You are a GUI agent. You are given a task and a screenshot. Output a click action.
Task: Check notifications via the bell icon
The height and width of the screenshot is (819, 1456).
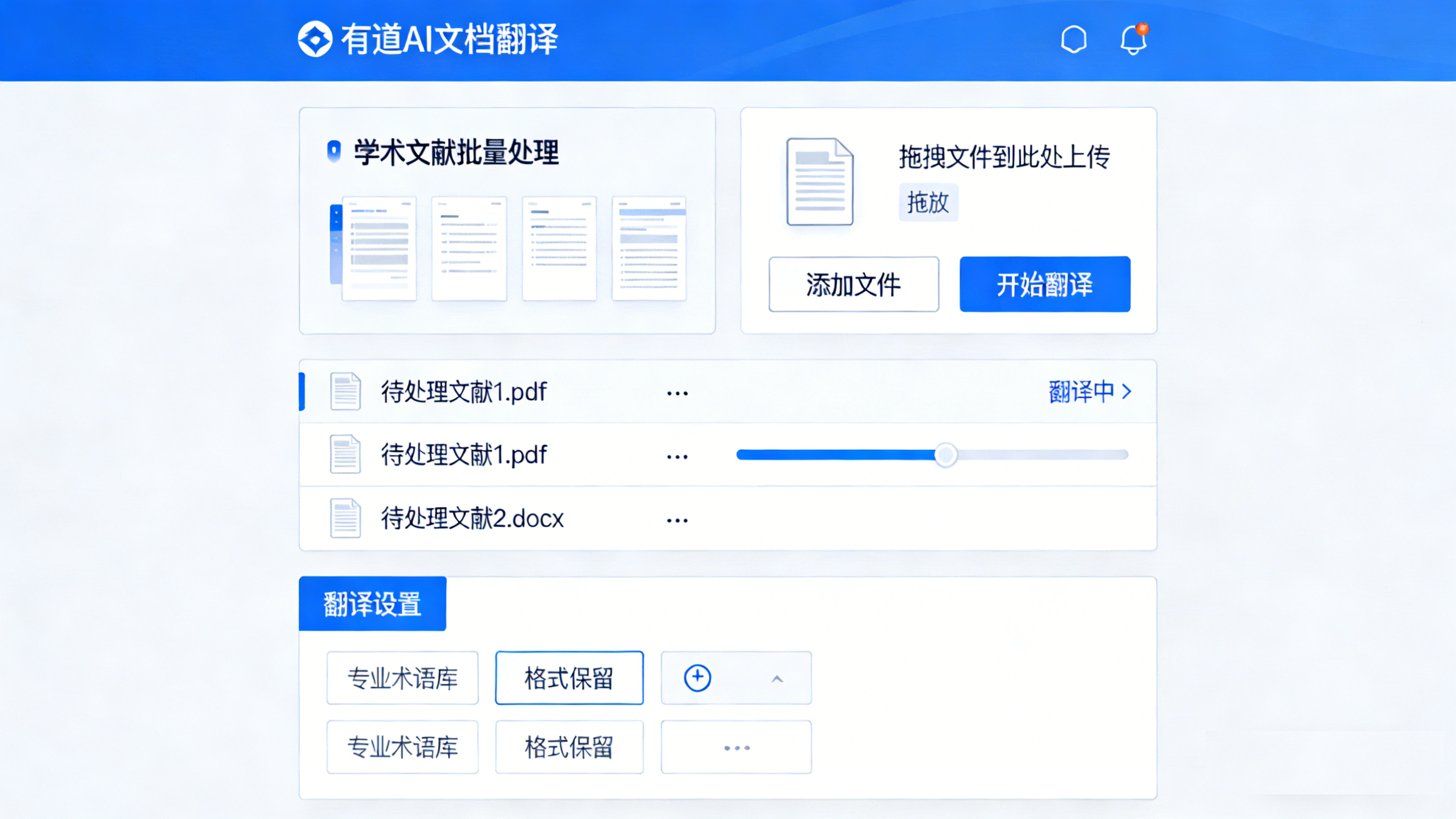tap(1133, 39)
